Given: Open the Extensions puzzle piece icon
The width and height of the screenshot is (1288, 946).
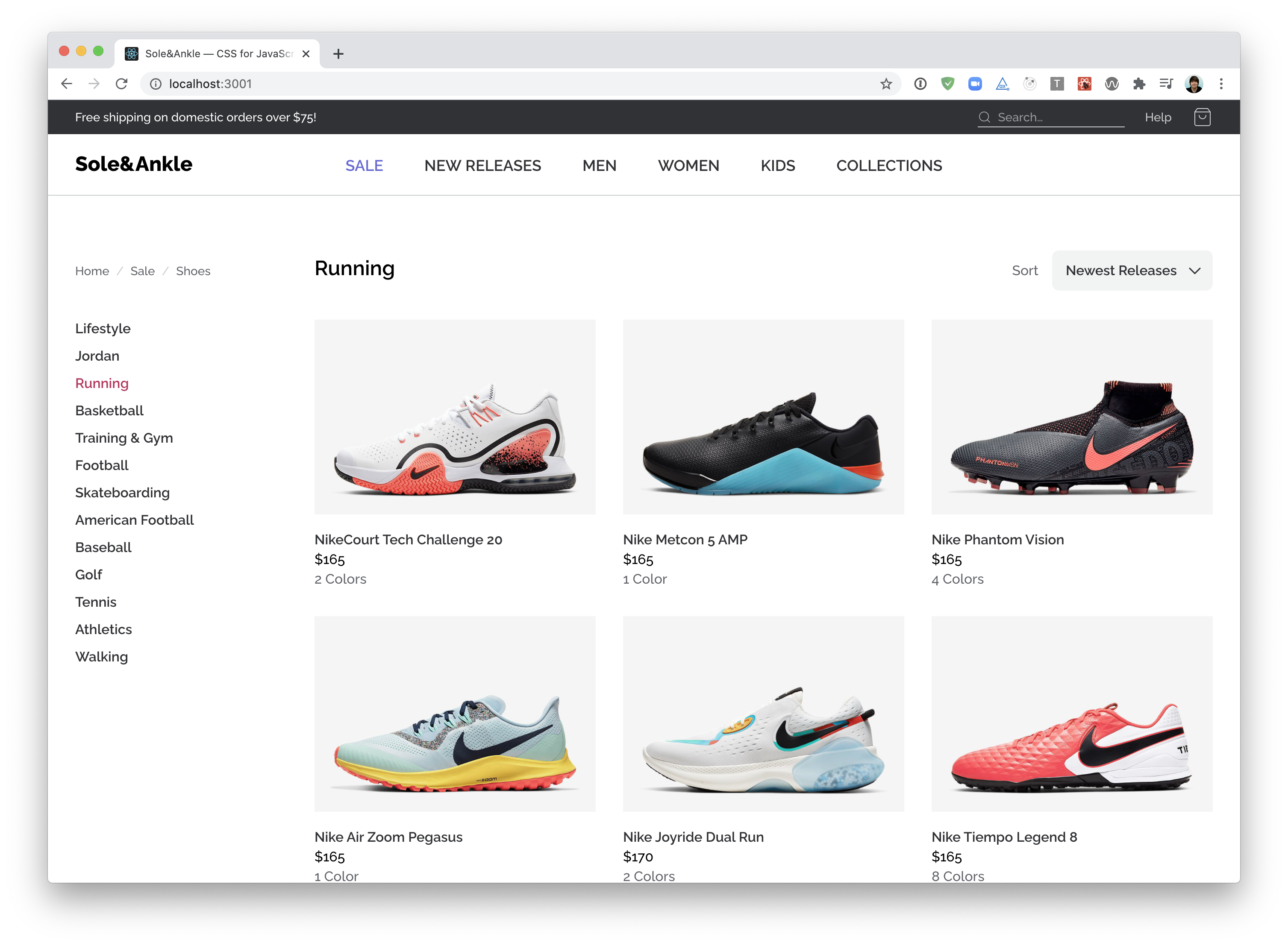Looking at the screenshot, I should point(1138,84).
